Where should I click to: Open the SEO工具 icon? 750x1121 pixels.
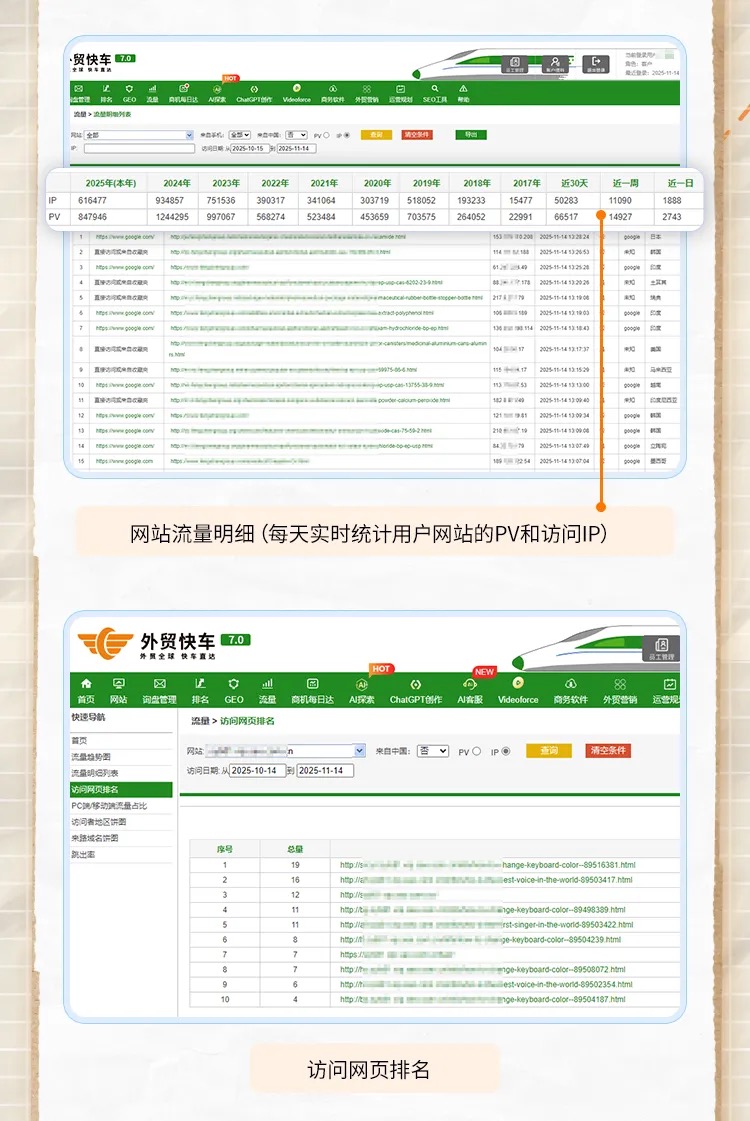tap(436, 89)
